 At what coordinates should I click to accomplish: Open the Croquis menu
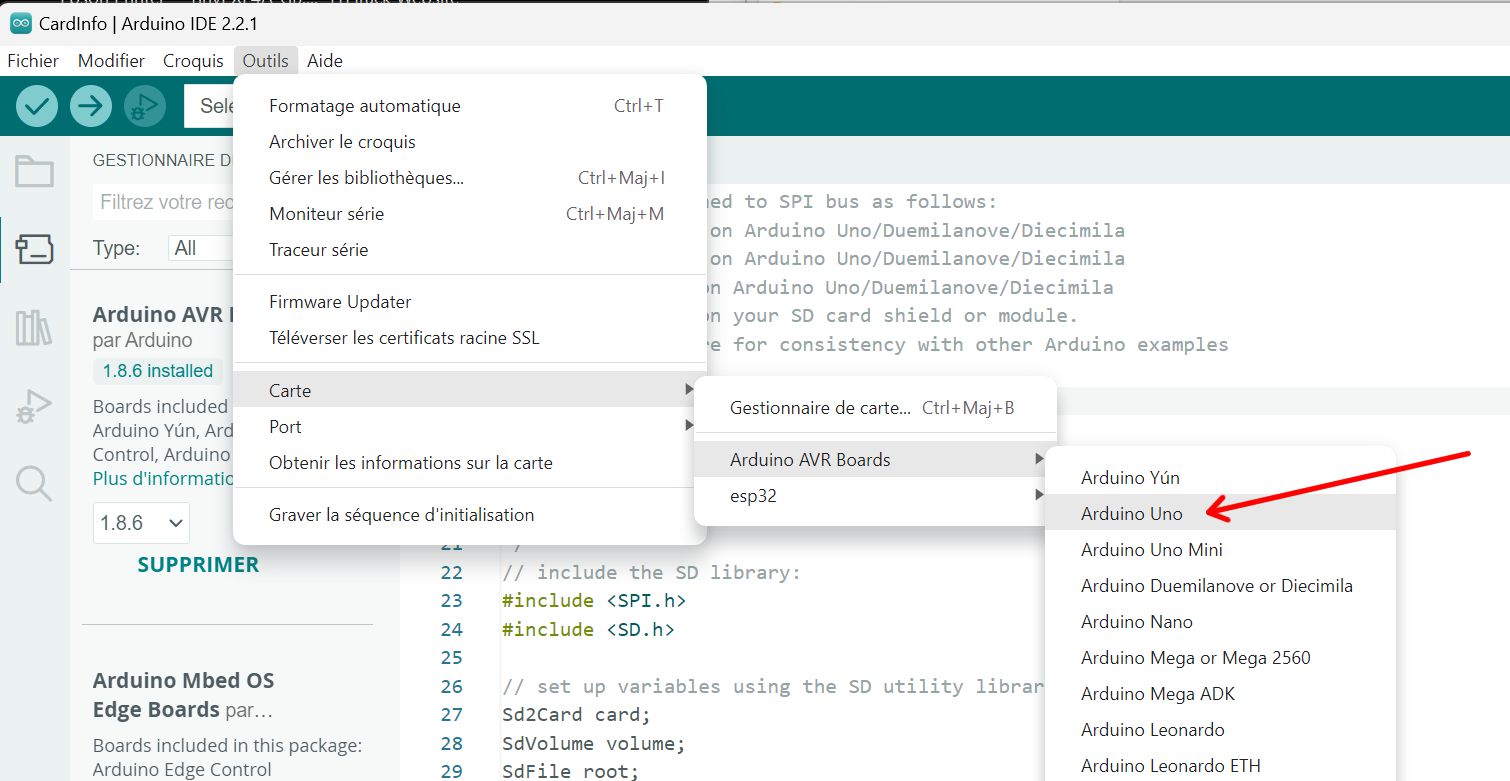[x=193, y=61]
